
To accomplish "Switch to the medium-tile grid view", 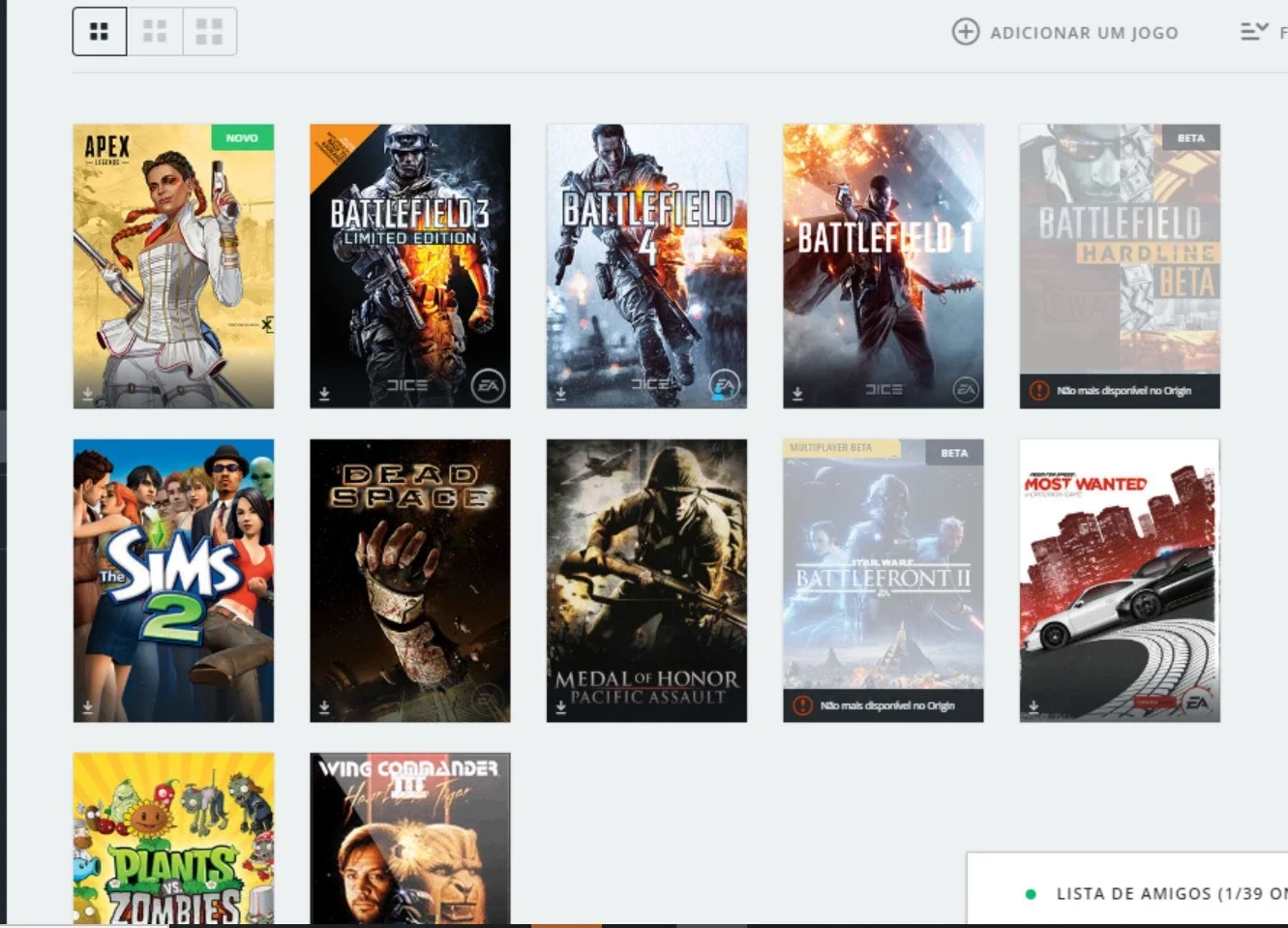I will coord(155,32).
